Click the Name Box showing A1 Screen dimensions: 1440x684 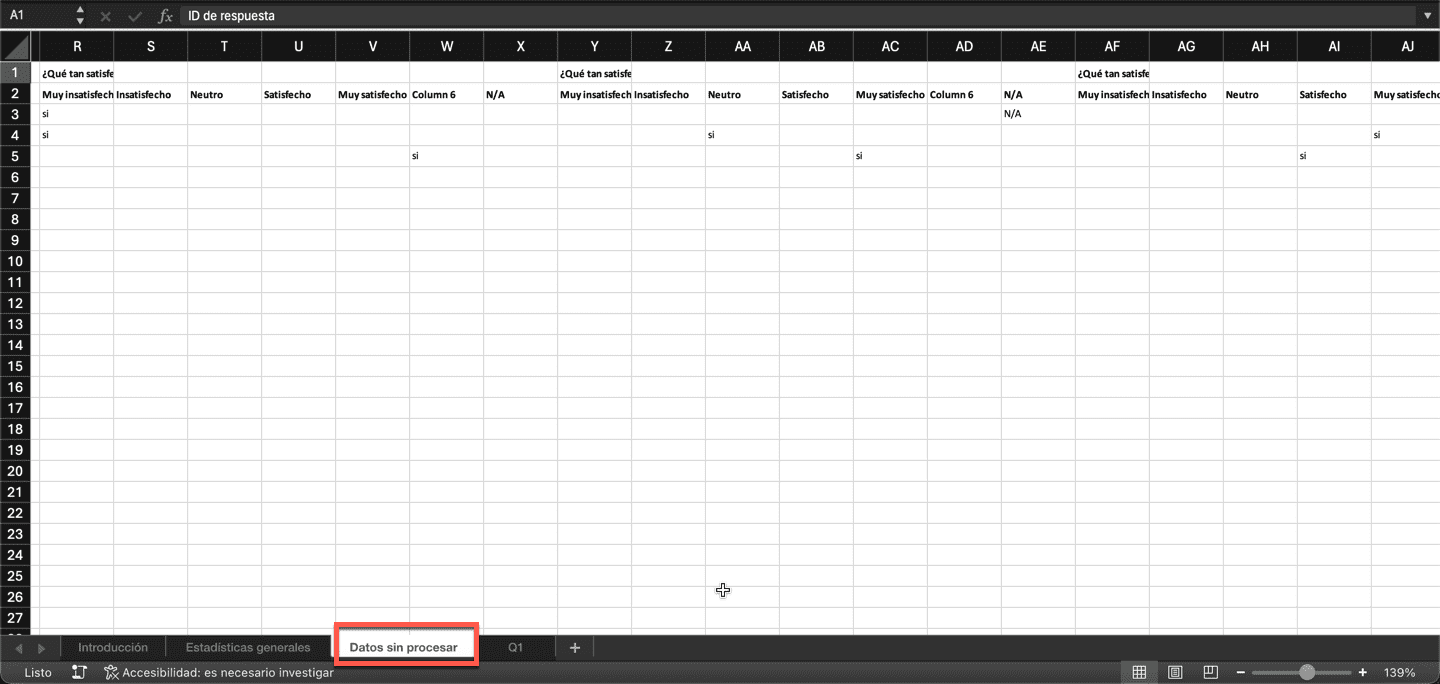point(38,16)
